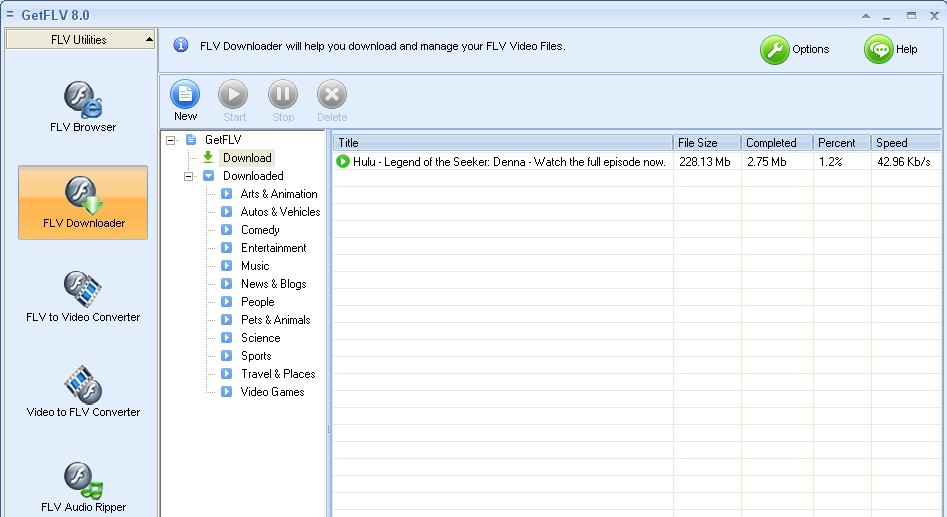
Task: Sort by the Percent column header
Action: [842, 143]
